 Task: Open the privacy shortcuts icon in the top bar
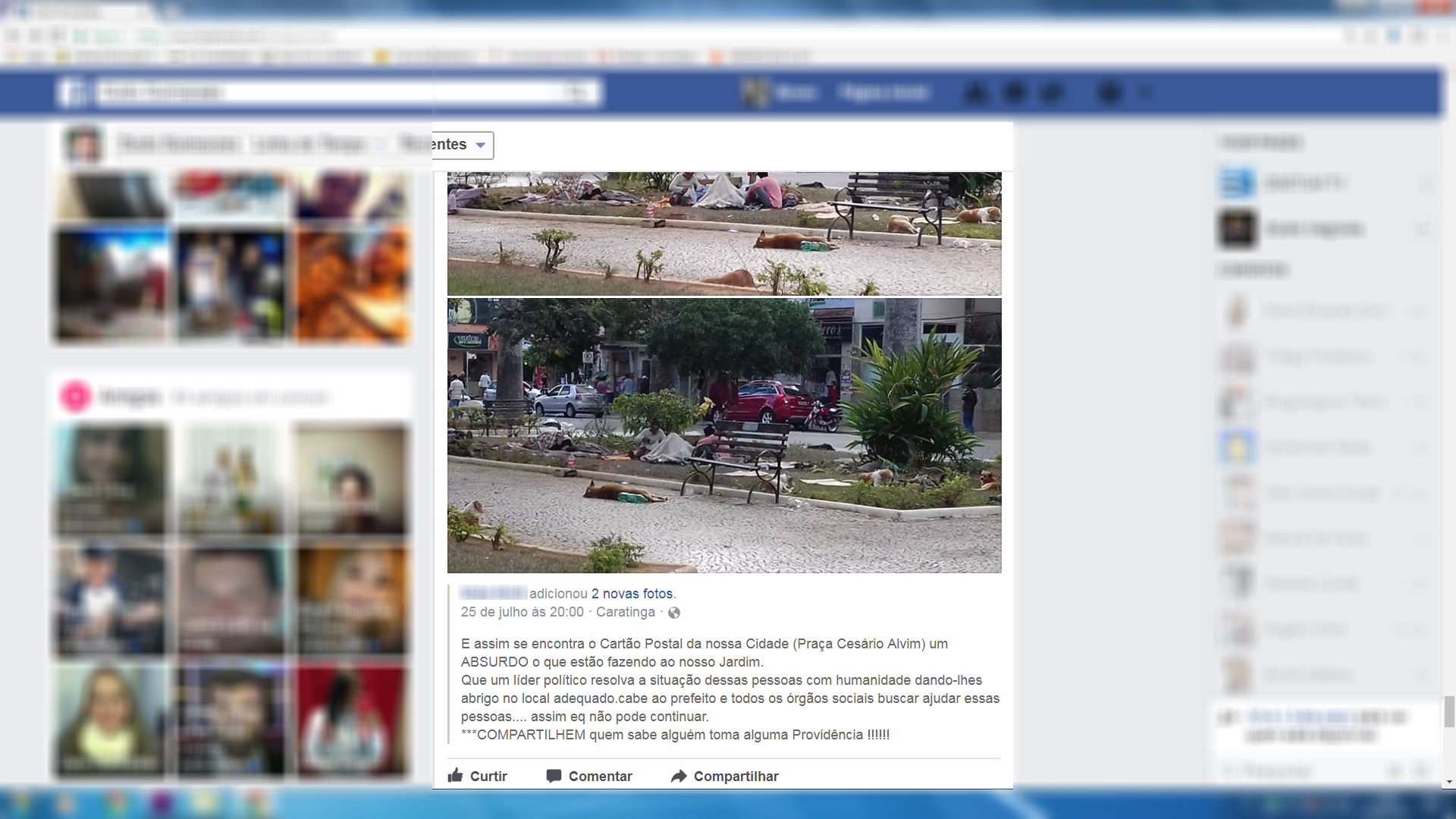[x=1110, y=93]
